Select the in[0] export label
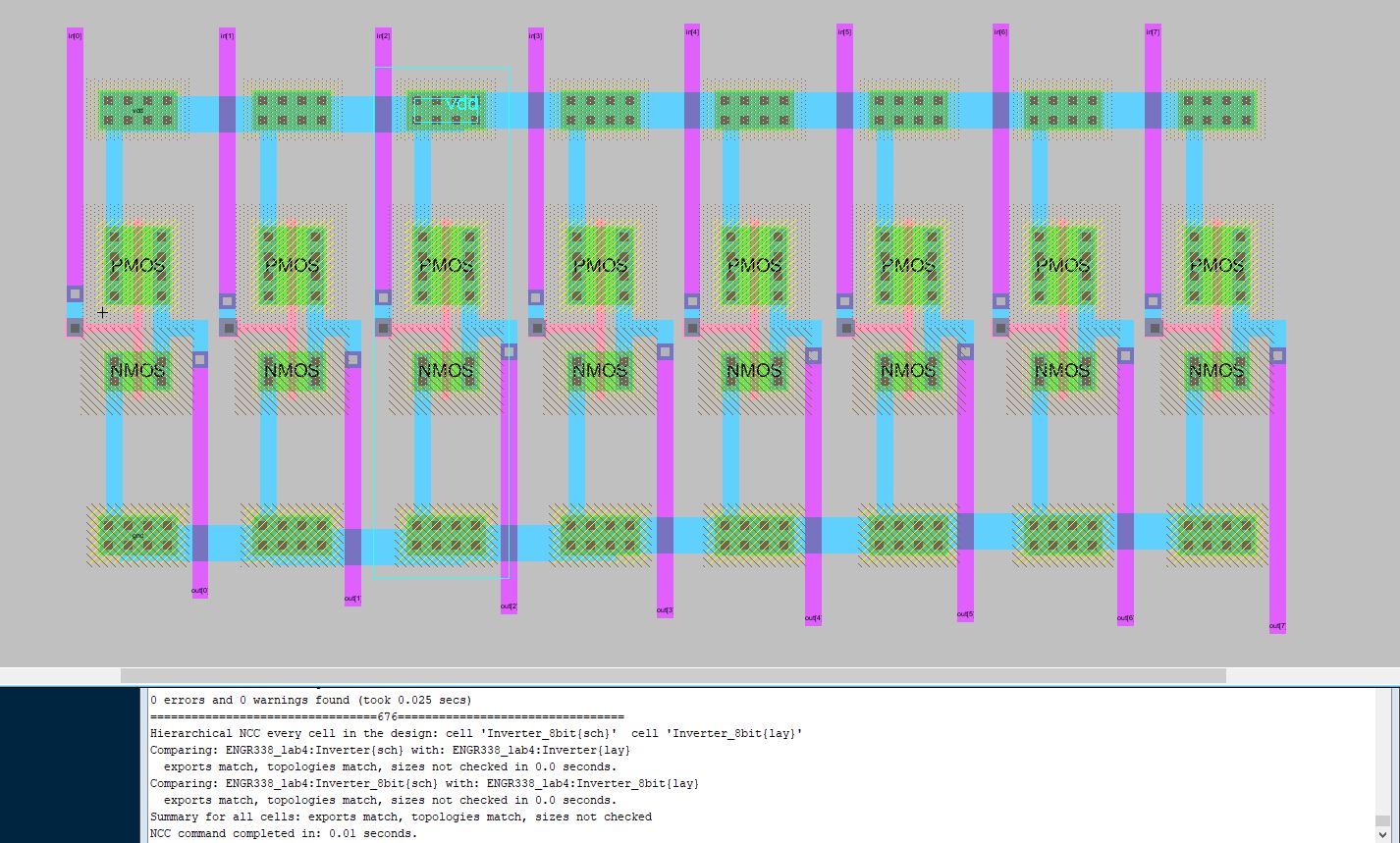Viewport: 1400px width, 843px height. [75, 35]
